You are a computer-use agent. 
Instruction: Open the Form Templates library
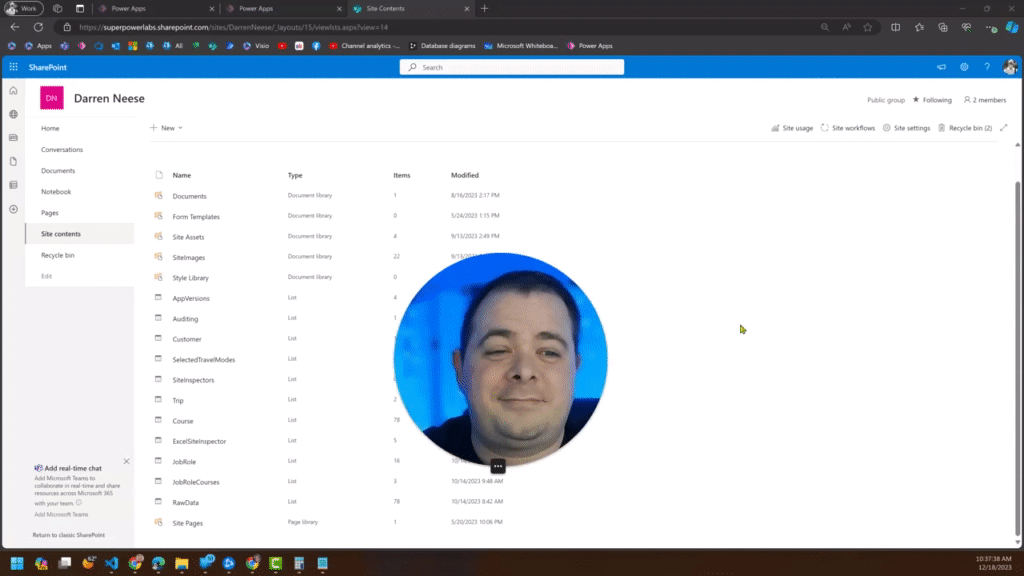pyautogui.click(x=196, y=217)
